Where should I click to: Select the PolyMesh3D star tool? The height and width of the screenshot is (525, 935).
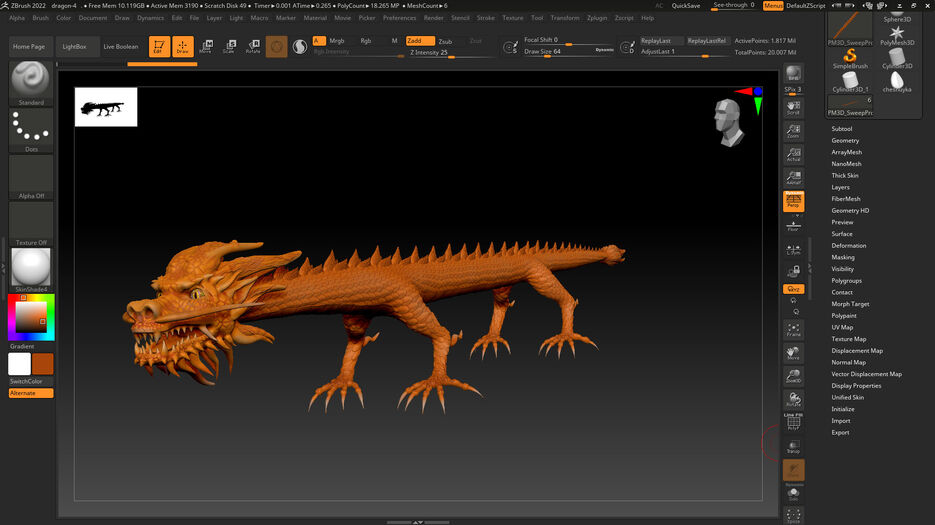[897, 35]
